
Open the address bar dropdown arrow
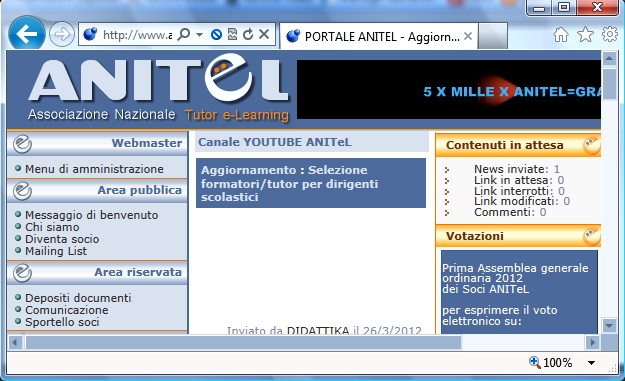pyautogui.click(x=199, y=35)
